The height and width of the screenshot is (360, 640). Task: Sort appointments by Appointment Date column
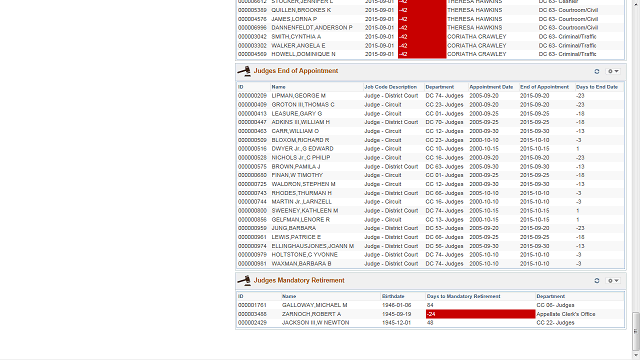(x=491, y=87)
